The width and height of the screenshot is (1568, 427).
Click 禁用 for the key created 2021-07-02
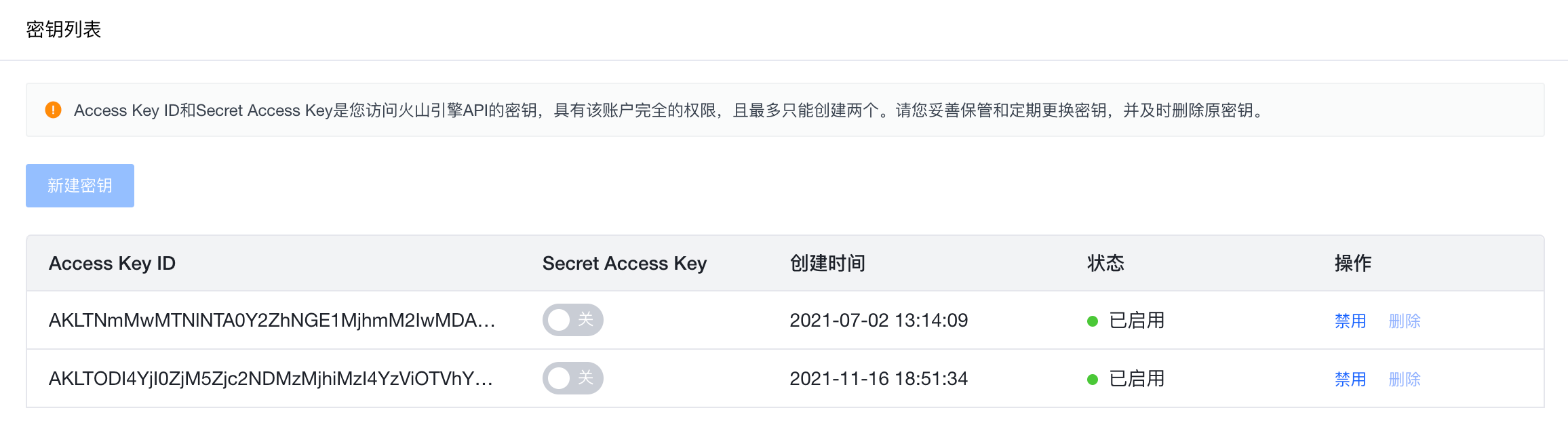[1350, 321]
